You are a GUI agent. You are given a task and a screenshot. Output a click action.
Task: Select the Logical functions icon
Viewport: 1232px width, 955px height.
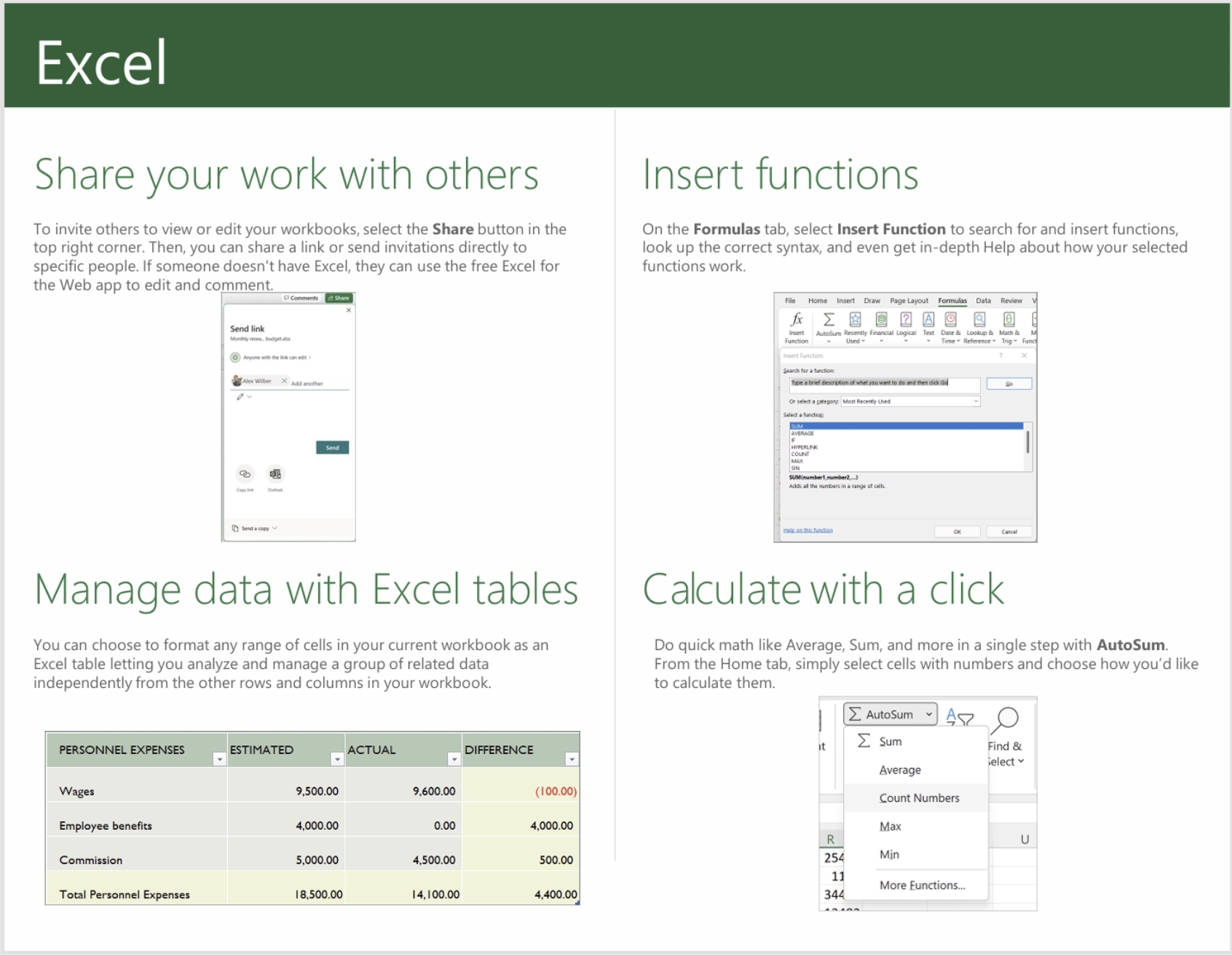[906, 320]
